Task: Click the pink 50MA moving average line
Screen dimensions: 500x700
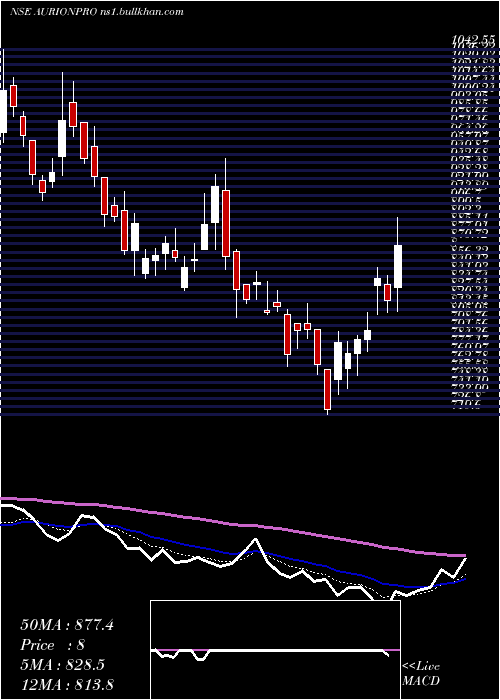Action: tap(232, 525)
